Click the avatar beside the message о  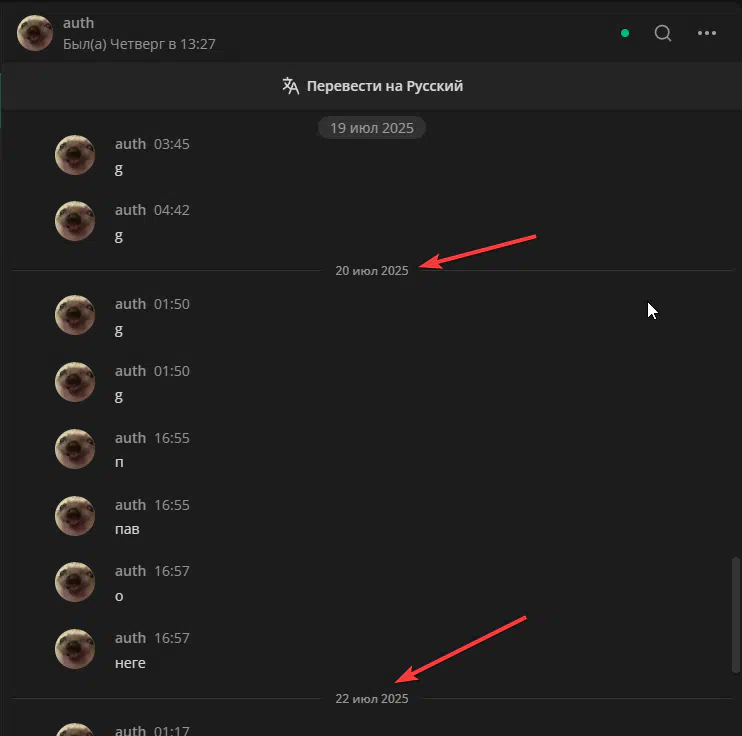75,582
